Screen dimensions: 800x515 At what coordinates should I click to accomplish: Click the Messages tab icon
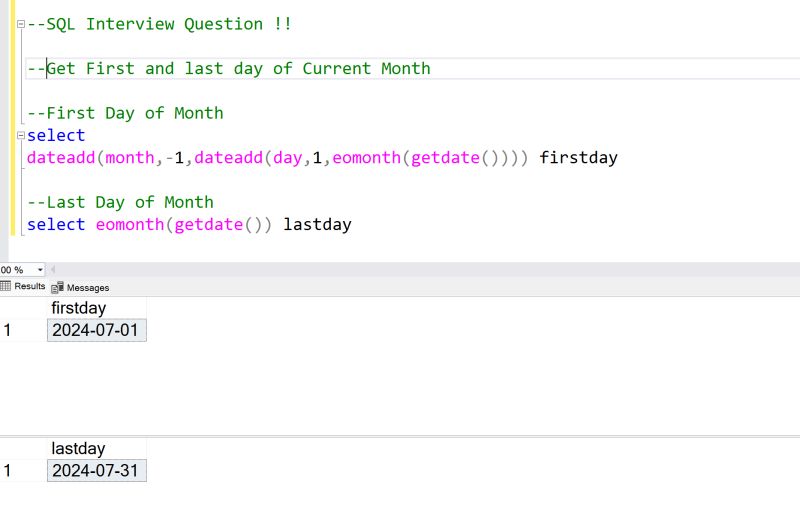pyautogui.click(x=58, y=288)
